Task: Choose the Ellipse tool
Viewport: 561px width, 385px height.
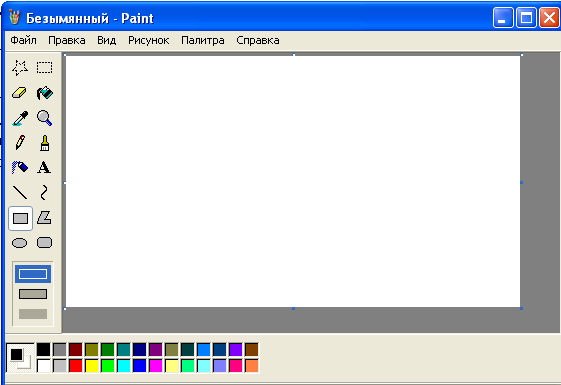Action: (x=20, y=243)
